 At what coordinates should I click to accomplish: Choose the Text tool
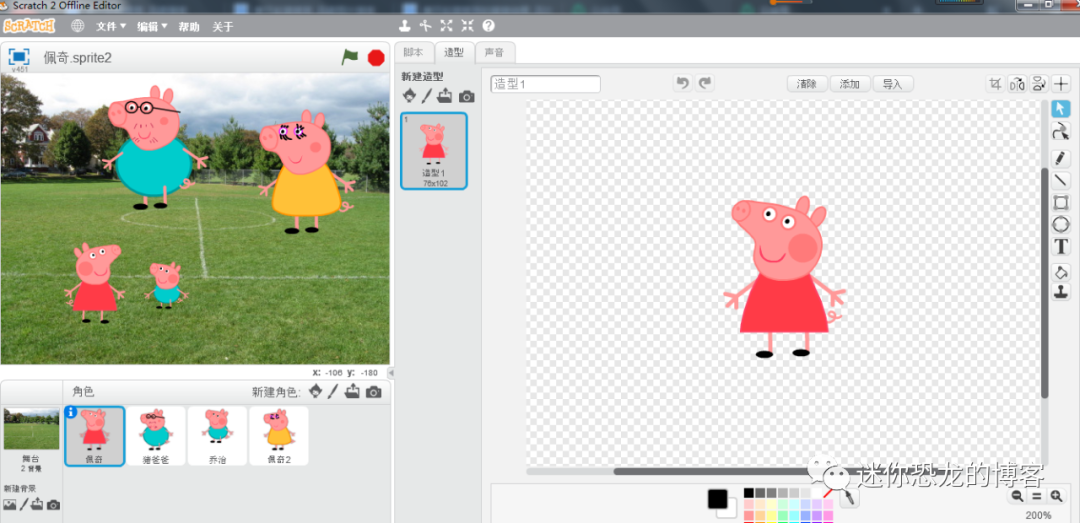tap(1061, 247)
